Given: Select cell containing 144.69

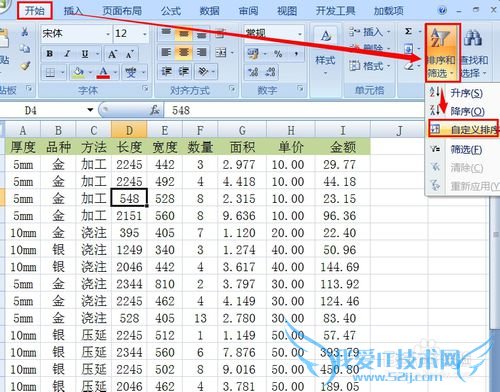Looking at the screenshot, I should pyautogui.click(x=343, y=267).
